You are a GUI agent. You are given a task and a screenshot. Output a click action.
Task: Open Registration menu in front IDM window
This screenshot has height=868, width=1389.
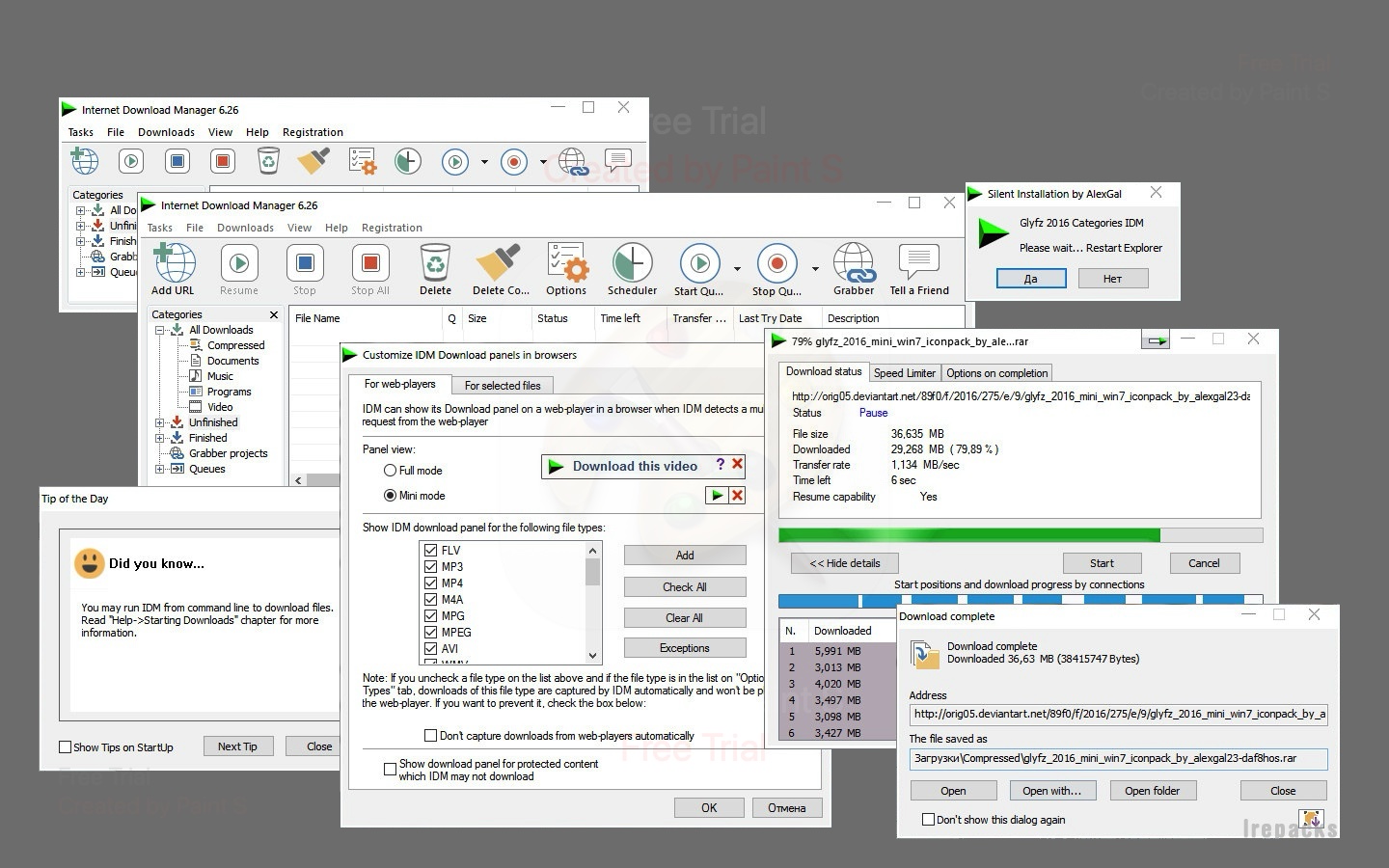[x=392, y=228]
